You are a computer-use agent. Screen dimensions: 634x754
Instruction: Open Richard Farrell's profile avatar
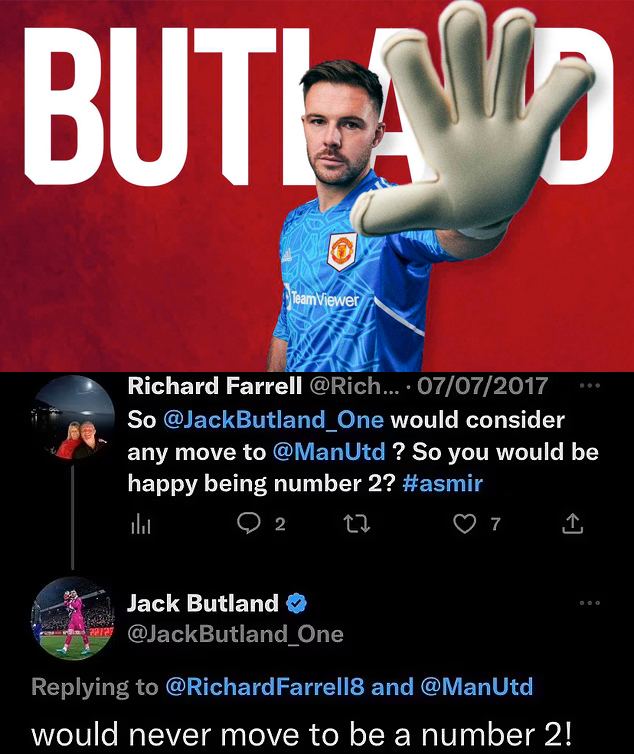pos(73,417)
